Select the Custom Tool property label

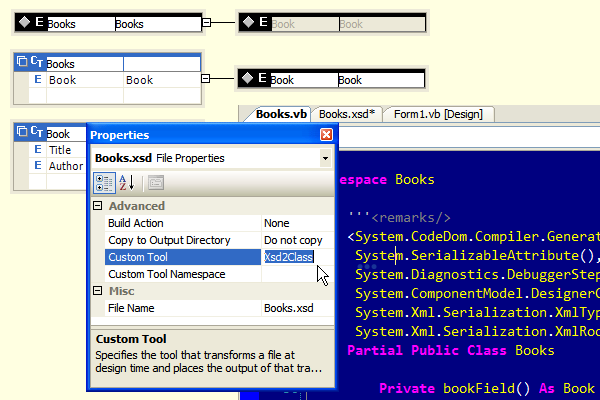coord(183,257)
